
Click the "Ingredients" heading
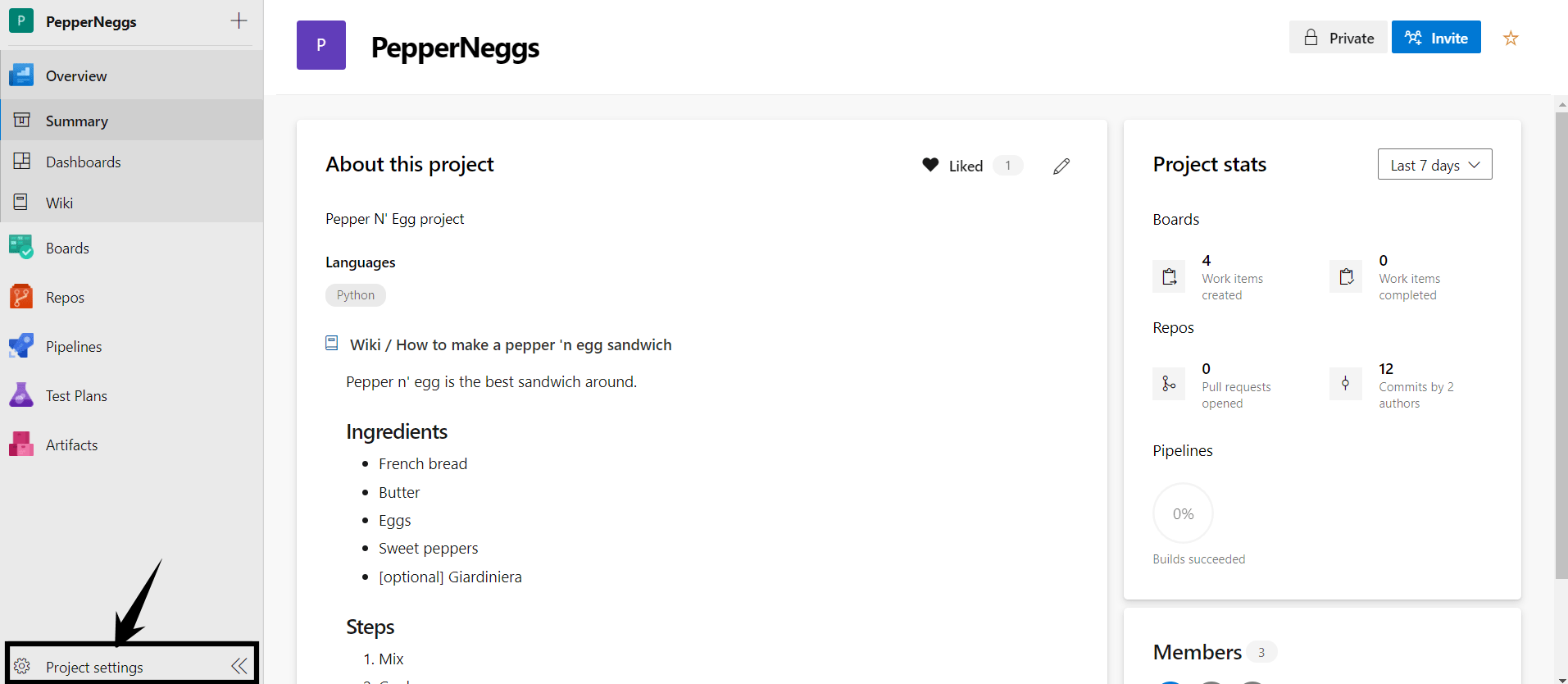397,431
